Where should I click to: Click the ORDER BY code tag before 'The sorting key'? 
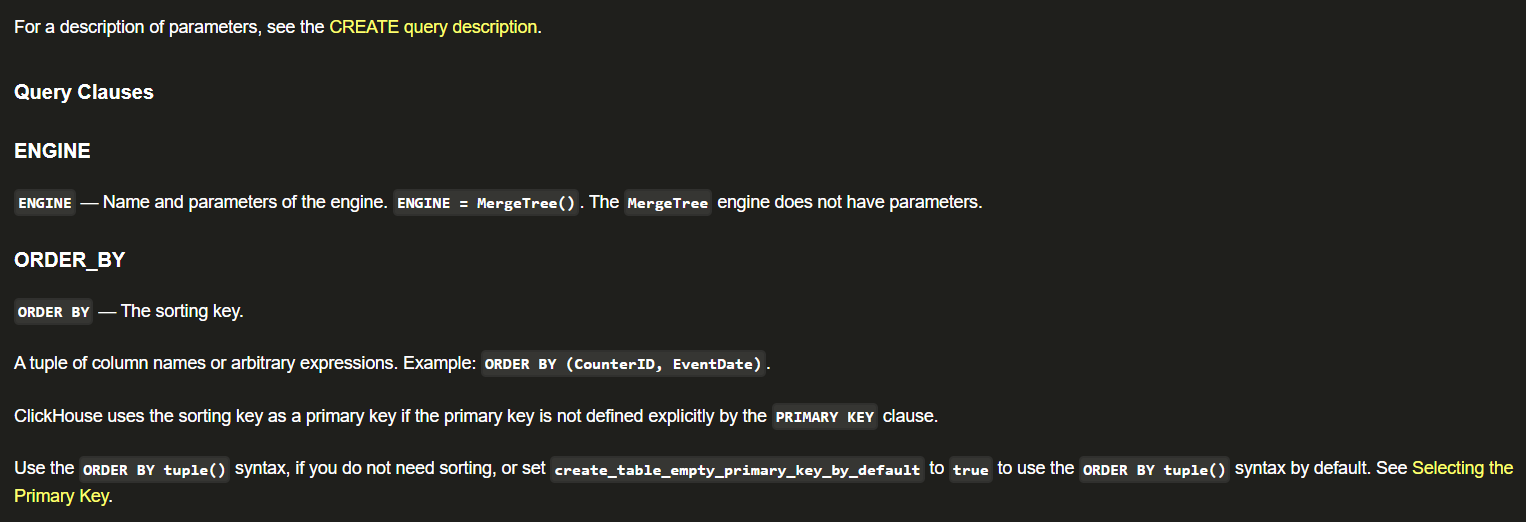coord(54,312)
